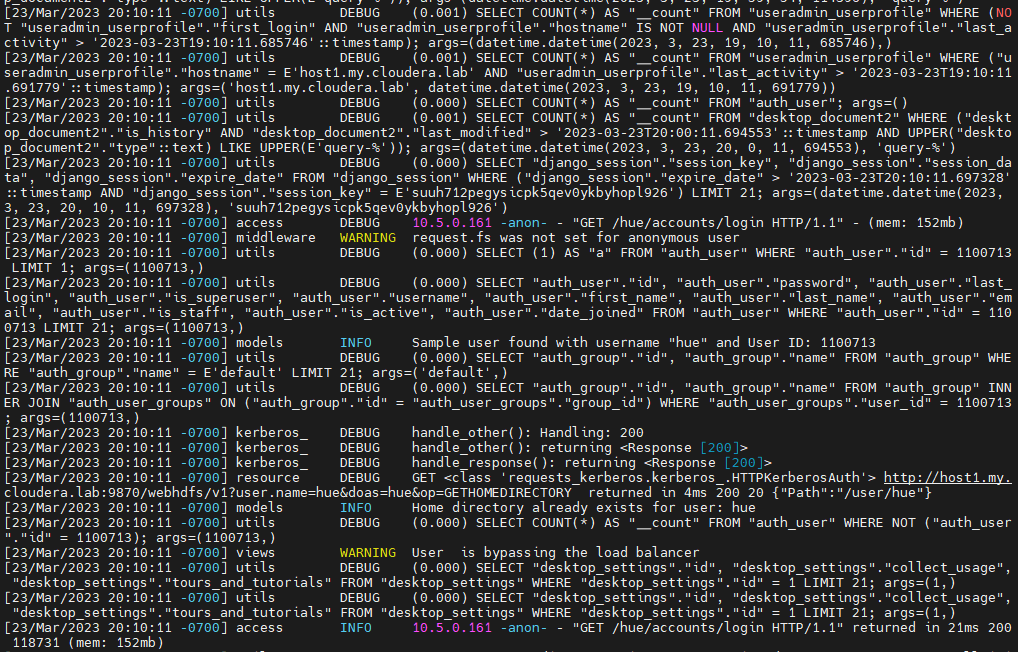Click the "middleware" module name

click(x=275, y=238)
